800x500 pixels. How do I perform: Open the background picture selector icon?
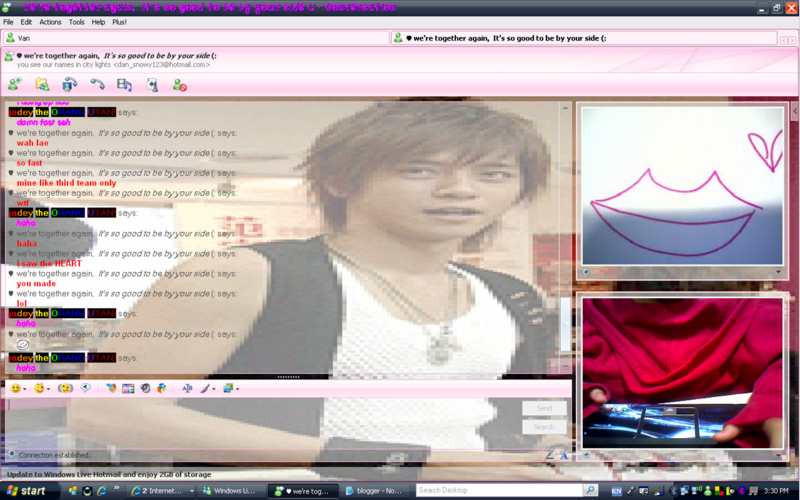pos(228,388)
